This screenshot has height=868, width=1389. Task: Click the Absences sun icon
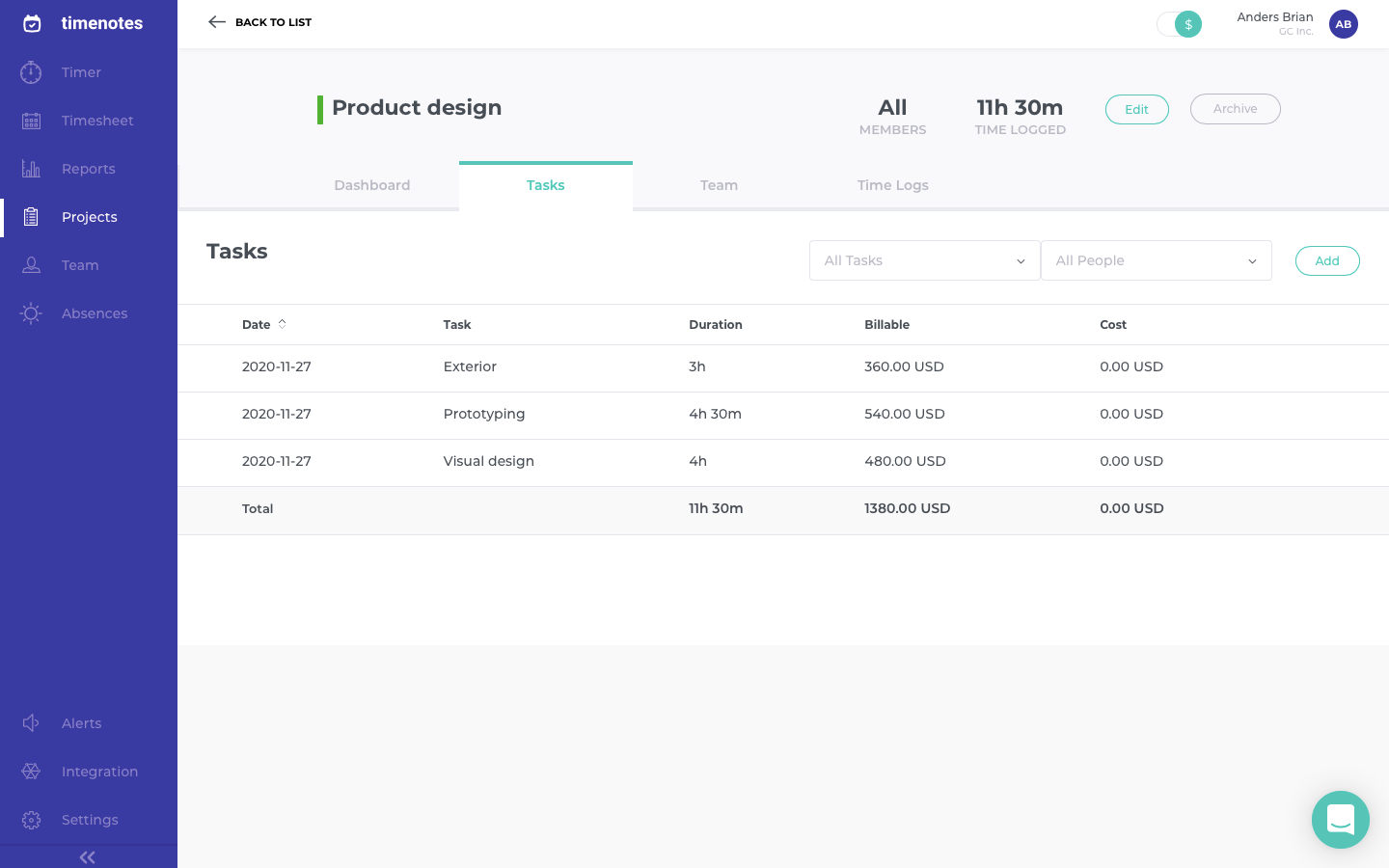coord(31,313)
